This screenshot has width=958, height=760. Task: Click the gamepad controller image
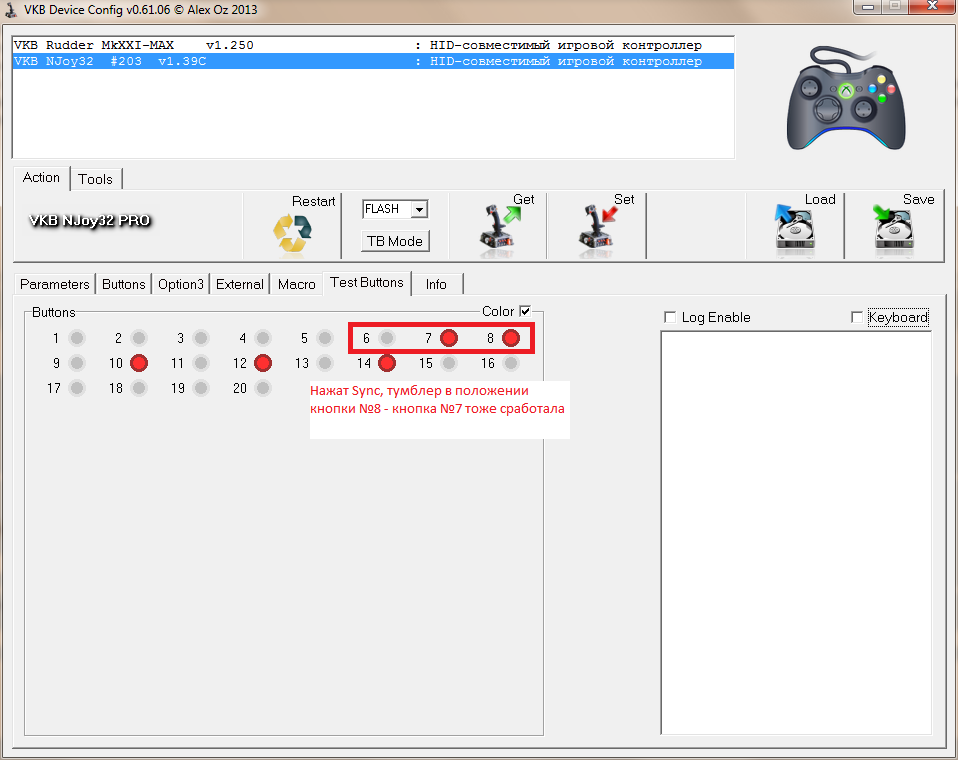click(x=846, y=98)
